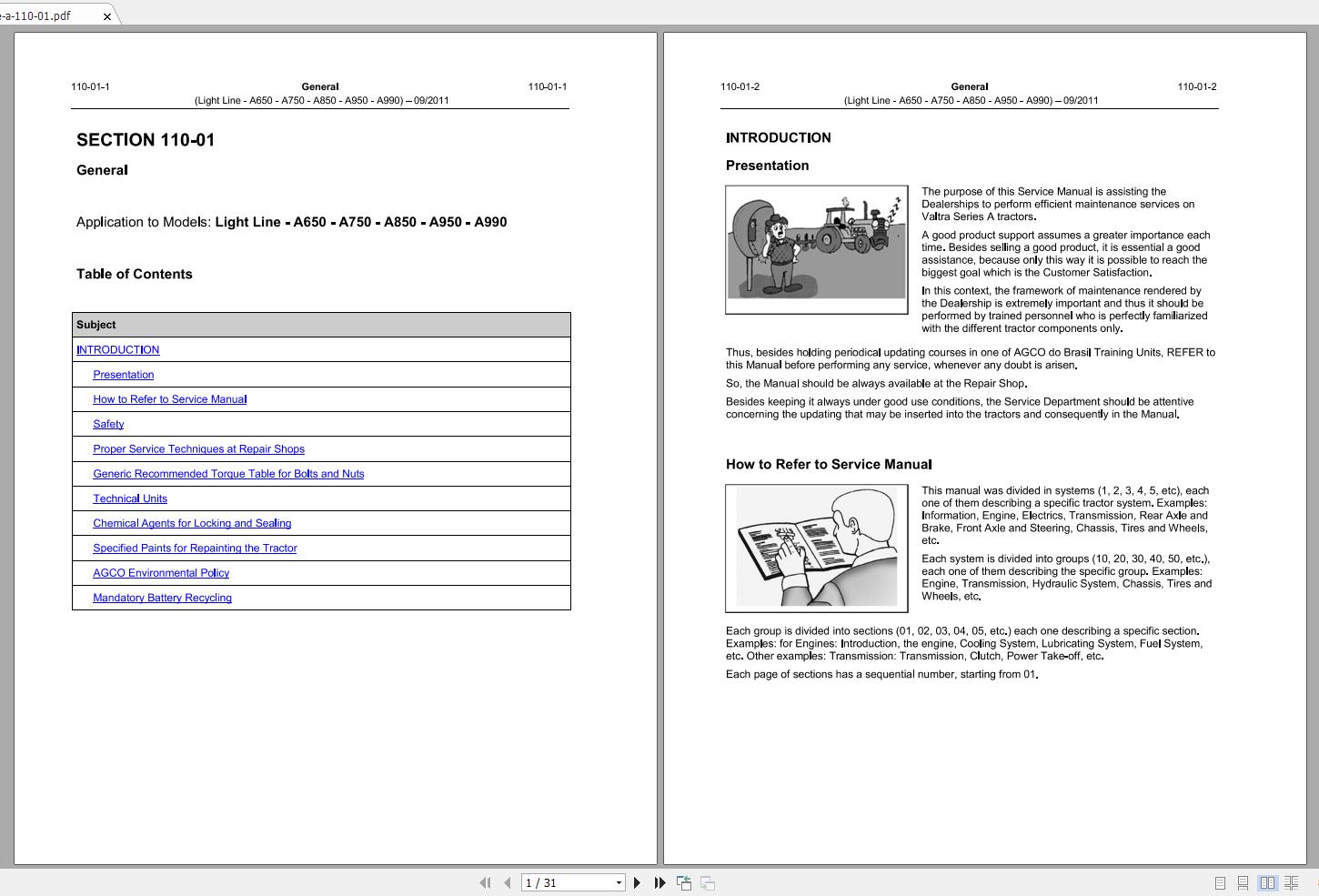Viewport: 1319px width, 896px height.
Task: Click the previous view navigation icon
Action: click(684, 882)
